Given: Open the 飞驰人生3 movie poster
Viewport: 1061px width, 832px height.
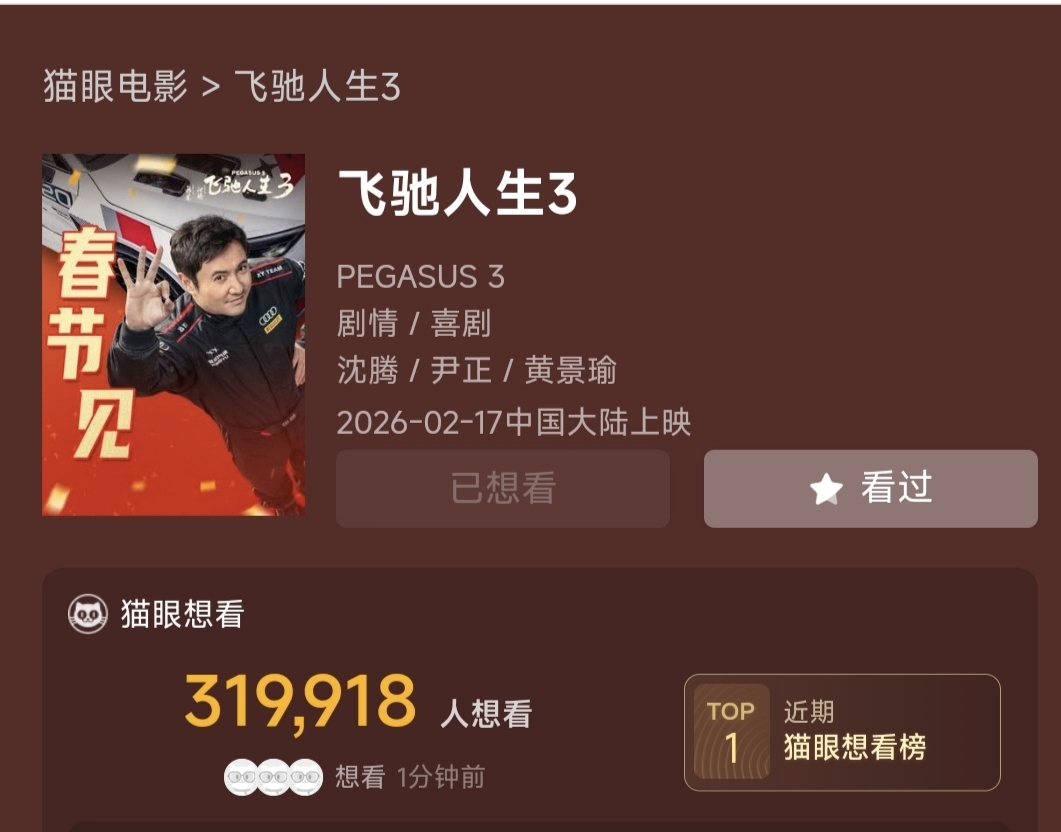Looking at the screenshot, I should pyautogui.click(x=173, y=335).
